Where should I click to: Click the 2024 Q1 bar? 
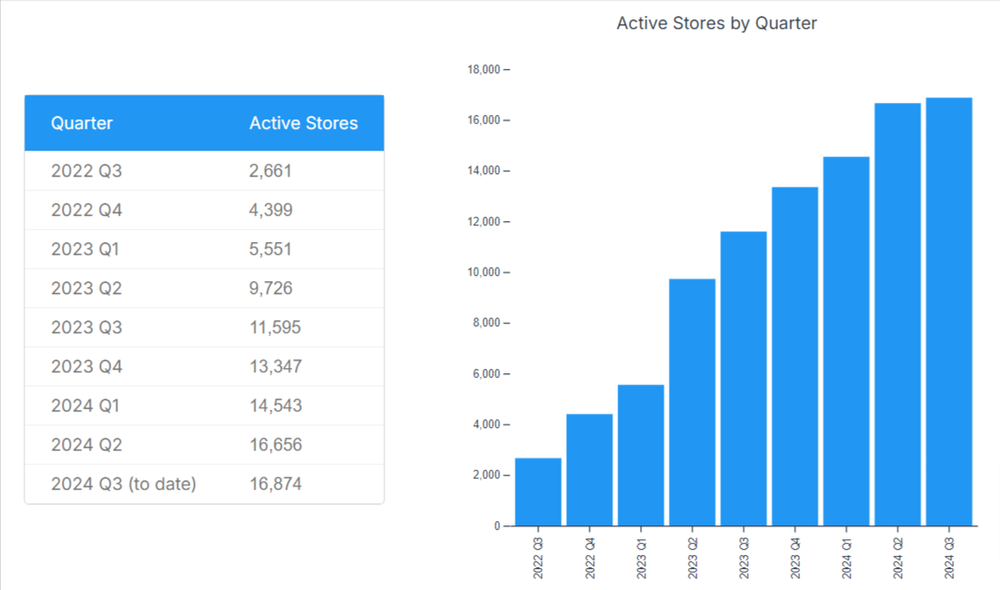pyautogui.click(x=845, y=340)
